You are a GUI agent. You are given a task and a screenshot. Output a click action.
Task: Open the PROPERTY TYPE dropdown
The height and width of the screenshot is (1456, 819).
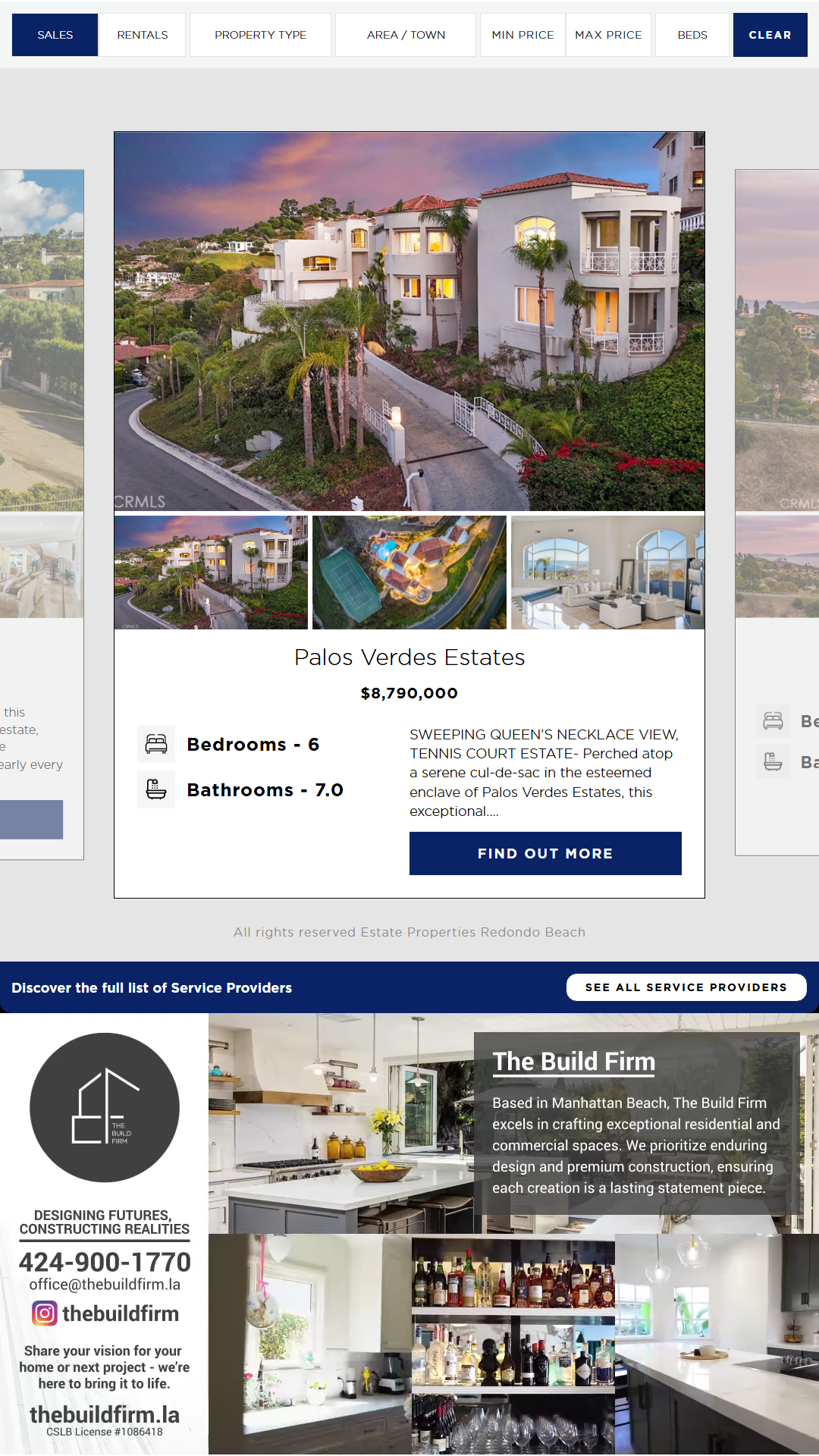(260, 35)
